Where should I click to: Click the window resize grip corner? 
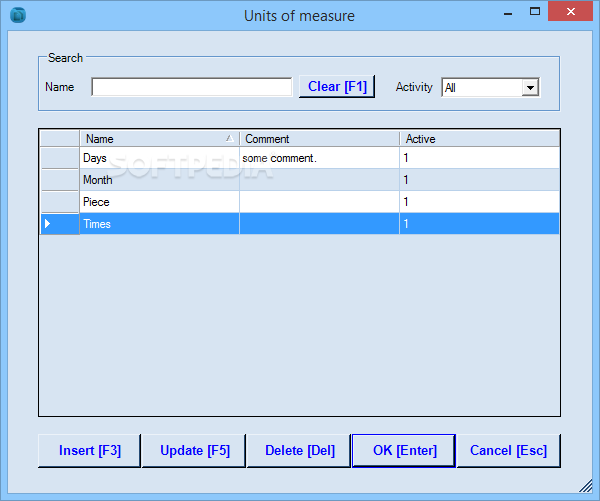point(586,486)
